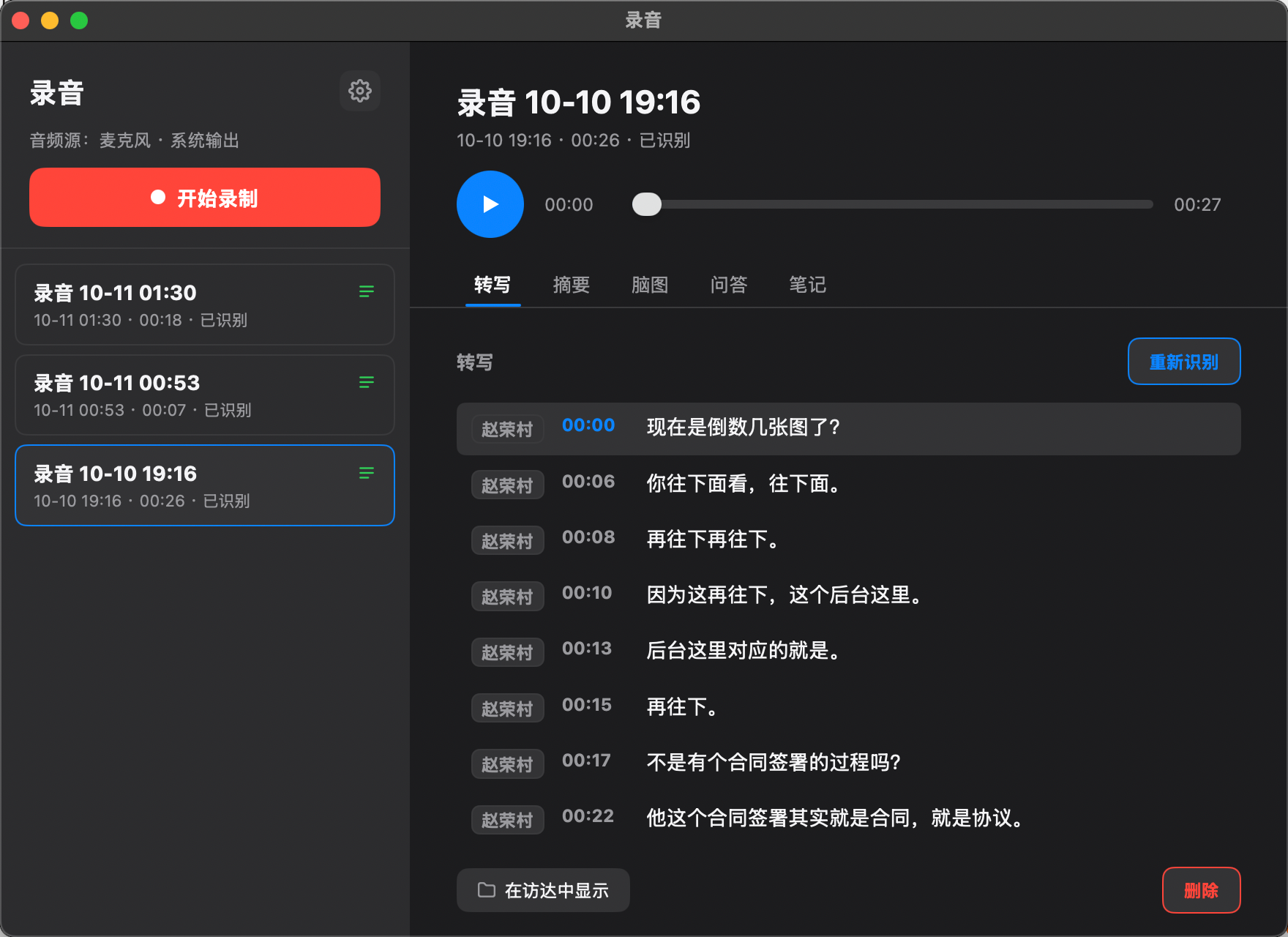Jump to timestamp 00:17 in transcript
The width and height of the screenshot is (1288, 937).
point(586,761)
